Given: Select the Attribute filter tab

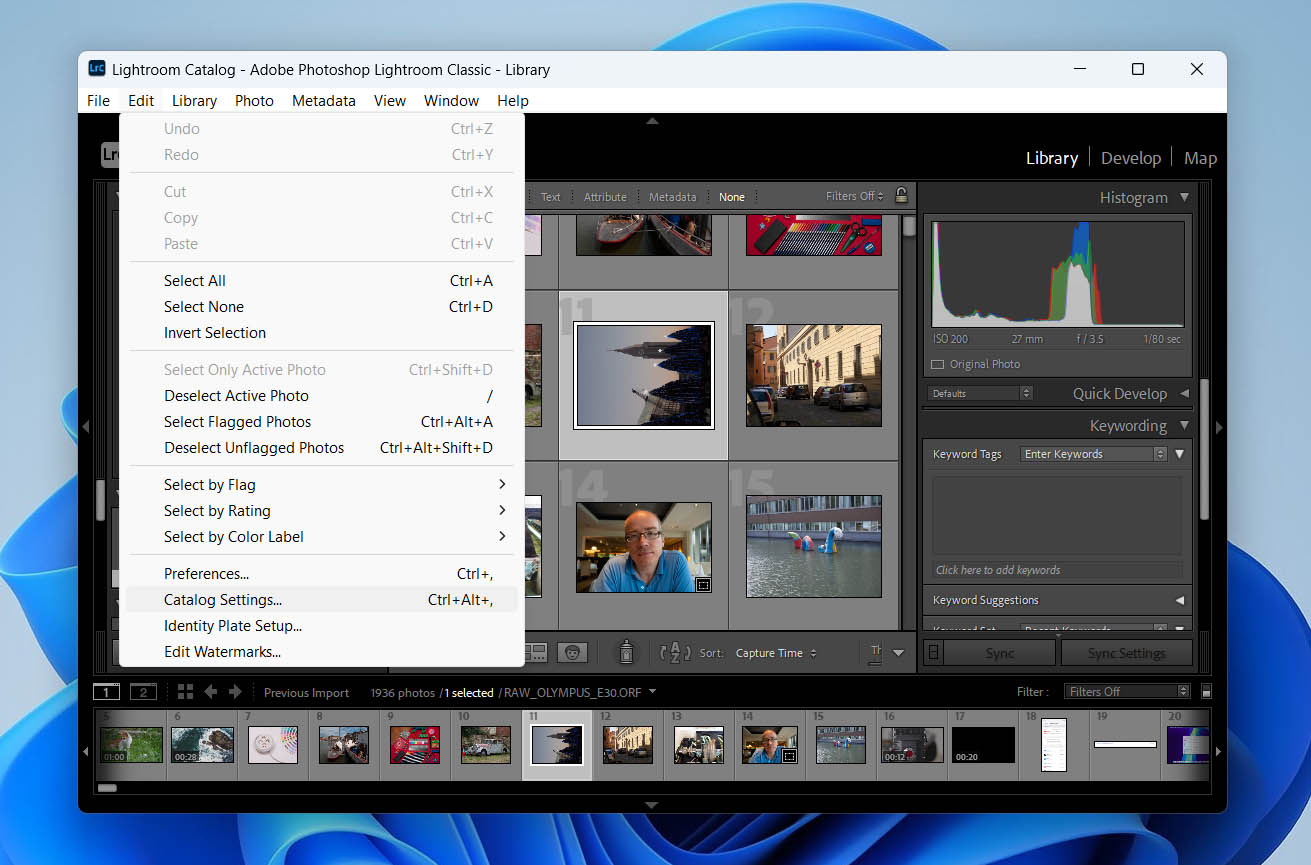Looking at the screenshot, I should click(605, 197).
